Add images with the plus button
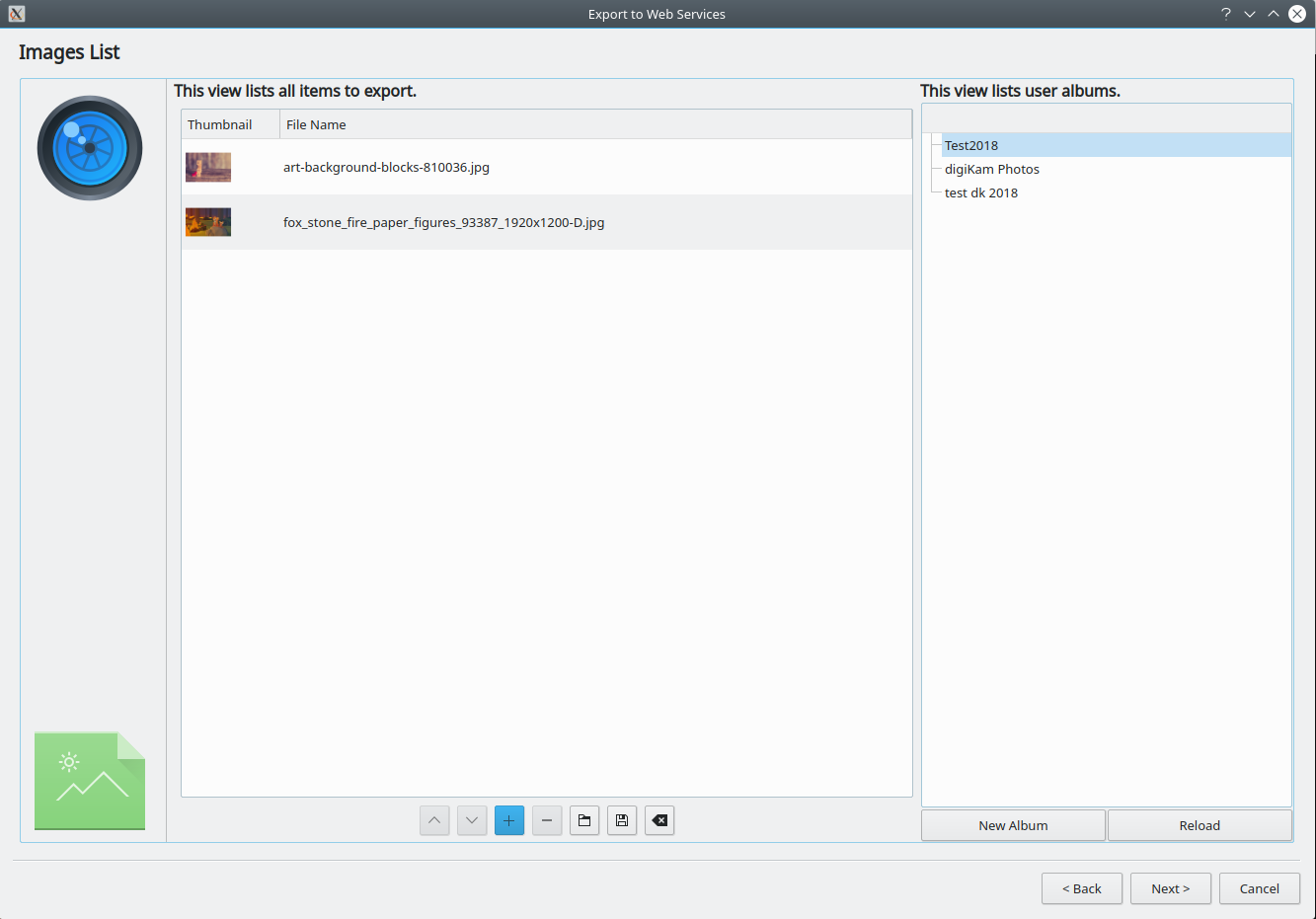 pyautogui.click(x=509, y=820)
